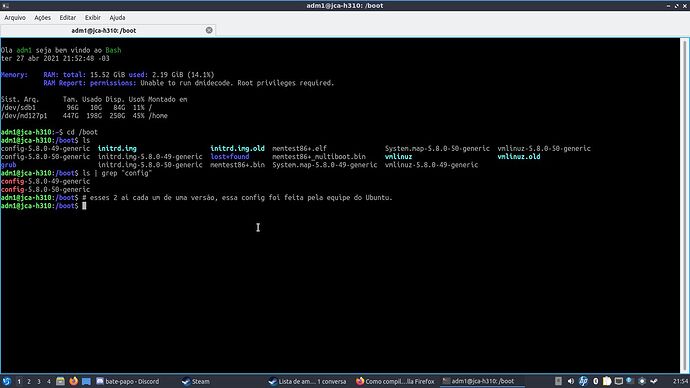Click the vmlinuz.old entry in ls output
Viewport: 690px width, 388px height.
[519, 157]
